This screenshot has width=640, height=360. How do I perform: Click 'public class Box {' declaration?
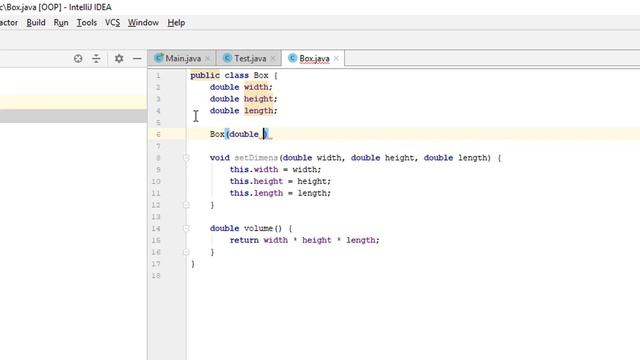234,76
